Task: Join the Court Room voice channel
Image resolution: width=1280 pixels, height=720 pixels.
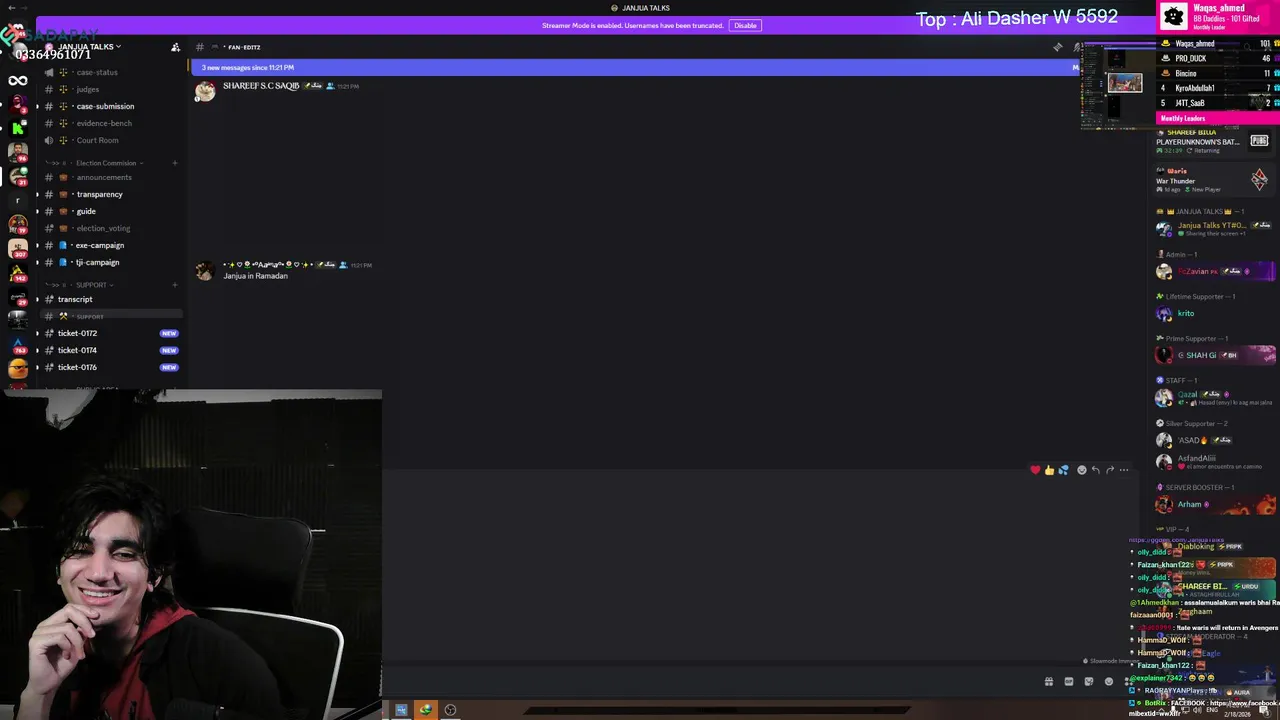Action: (x=97, y=140)
